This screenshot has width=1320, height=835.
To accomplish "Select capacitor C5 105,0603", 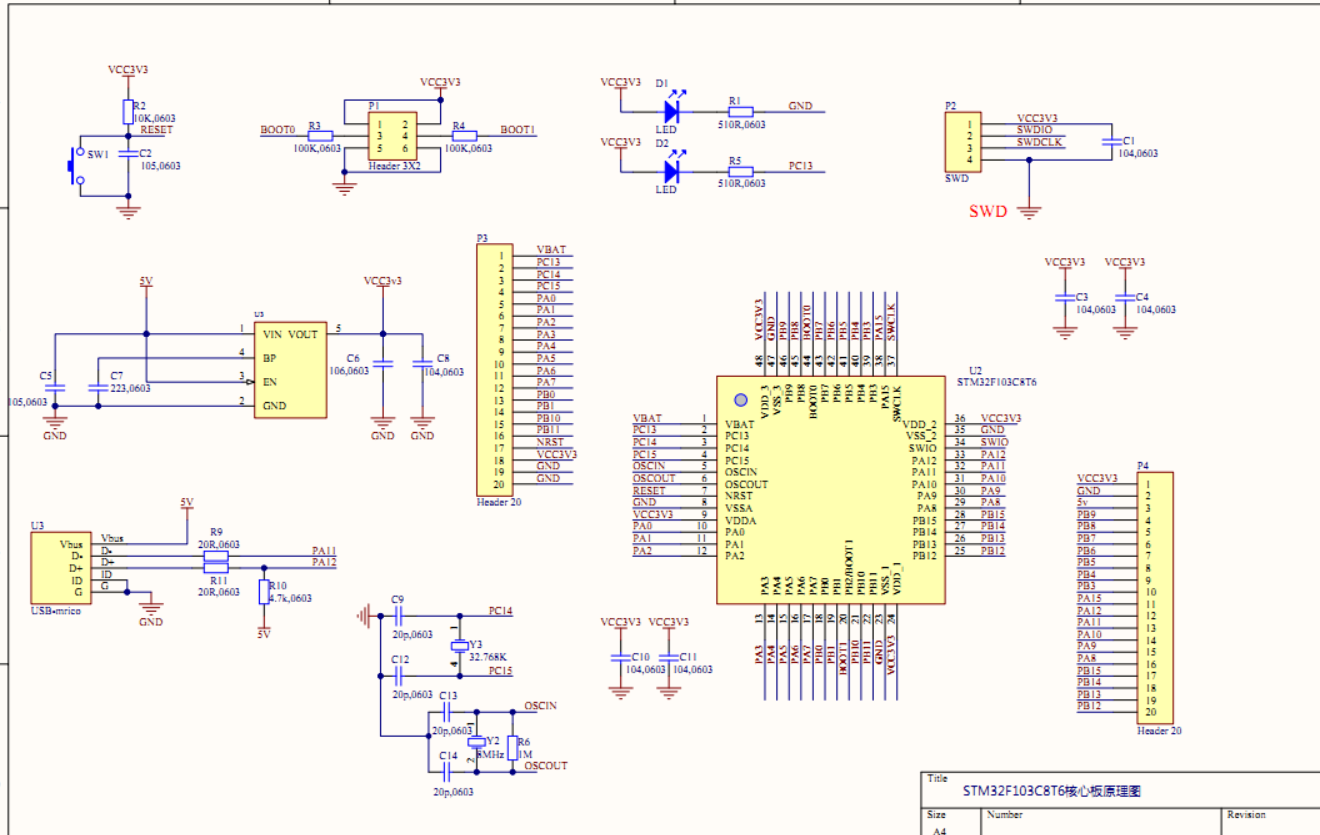I will point(55,388).
